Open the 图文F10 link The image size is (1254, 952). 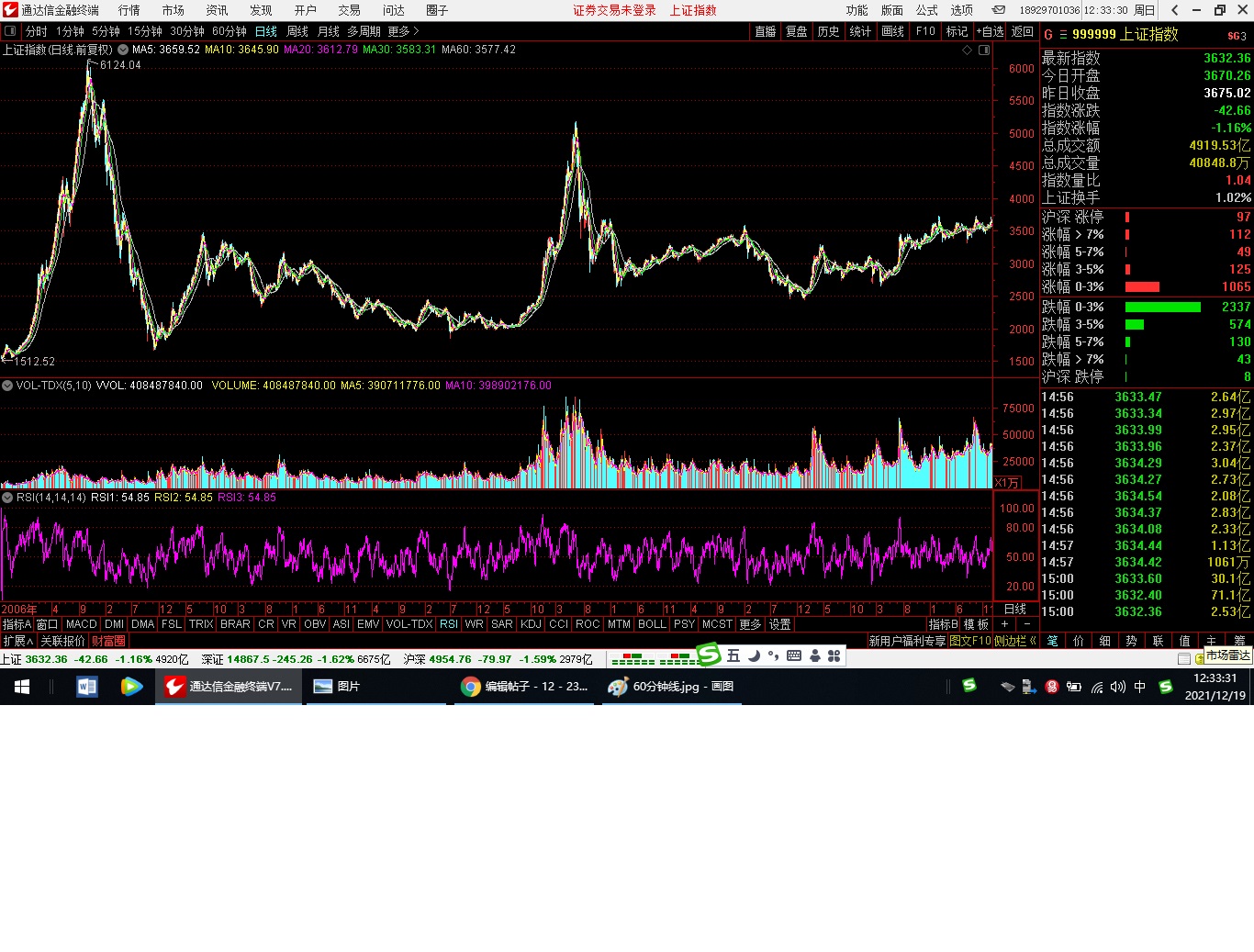coord(970,641)
